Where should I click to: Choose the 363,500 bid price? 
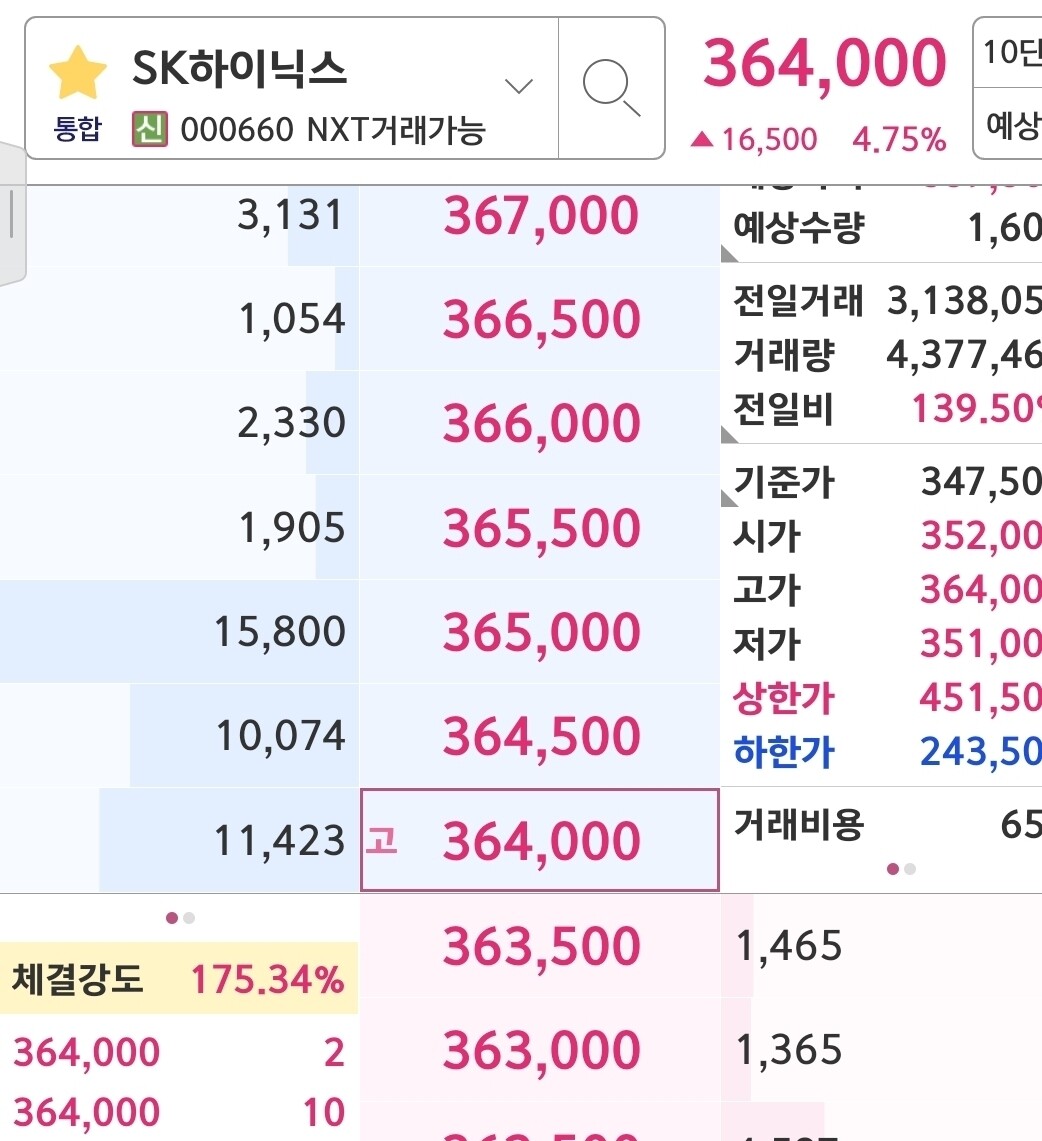coord(540,946)
